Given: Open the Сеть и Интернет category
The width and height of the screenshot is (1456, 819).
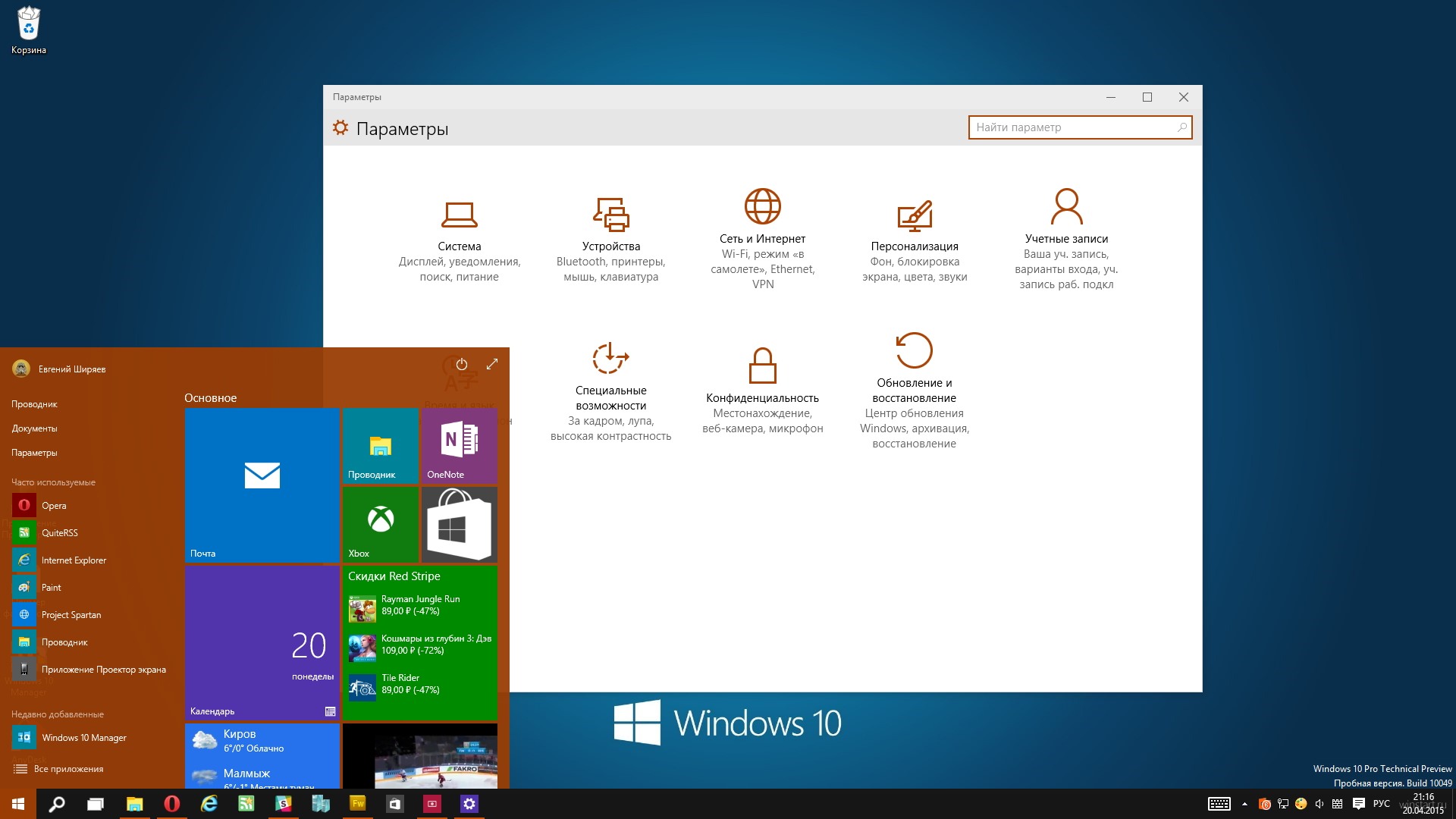Looking at the screenshot, I should click(762, 239).
